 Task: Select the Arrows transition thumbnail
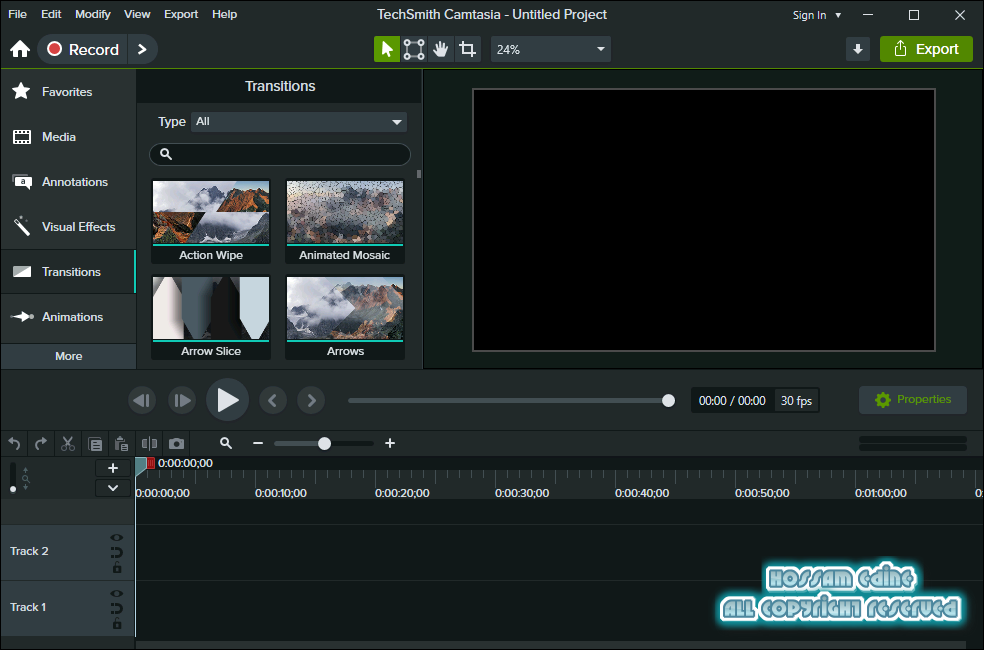click(x=345, y=317)
